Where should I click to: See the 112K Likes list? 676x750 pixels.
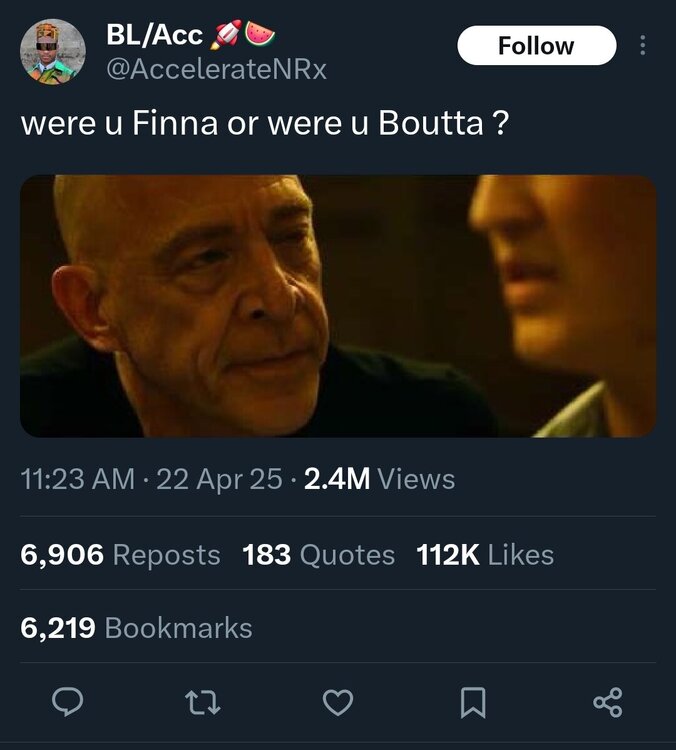click(485, 555)
